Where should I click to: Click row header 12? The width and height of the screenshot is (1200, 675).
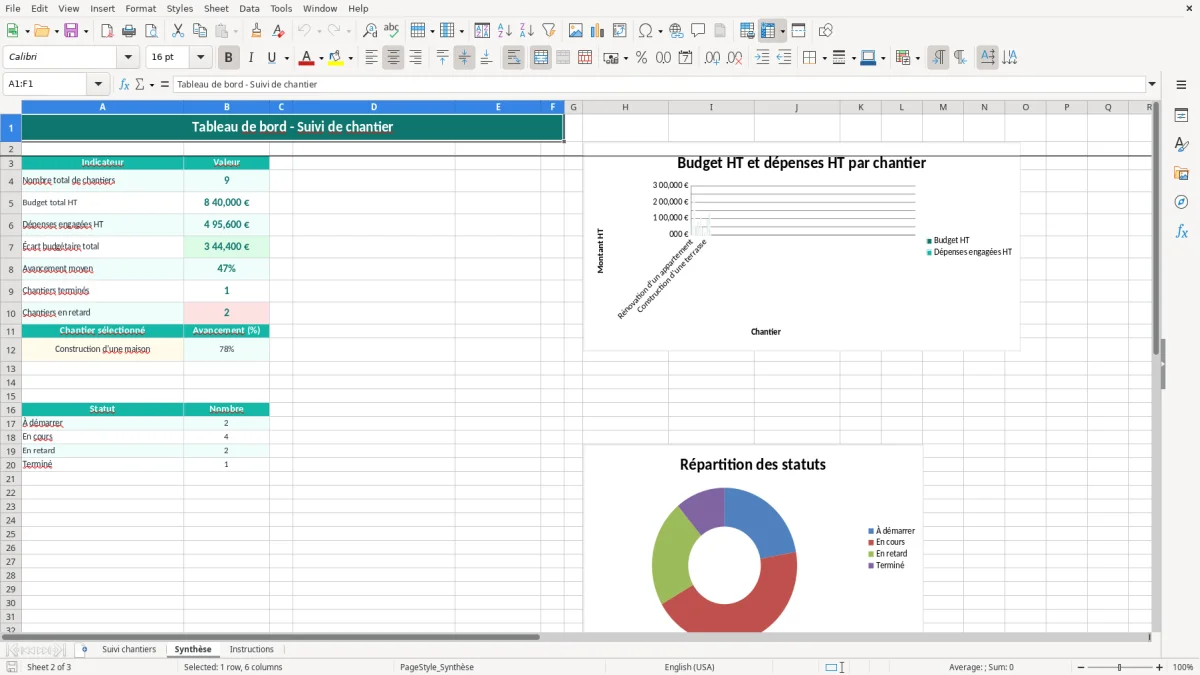pos(11,350)
